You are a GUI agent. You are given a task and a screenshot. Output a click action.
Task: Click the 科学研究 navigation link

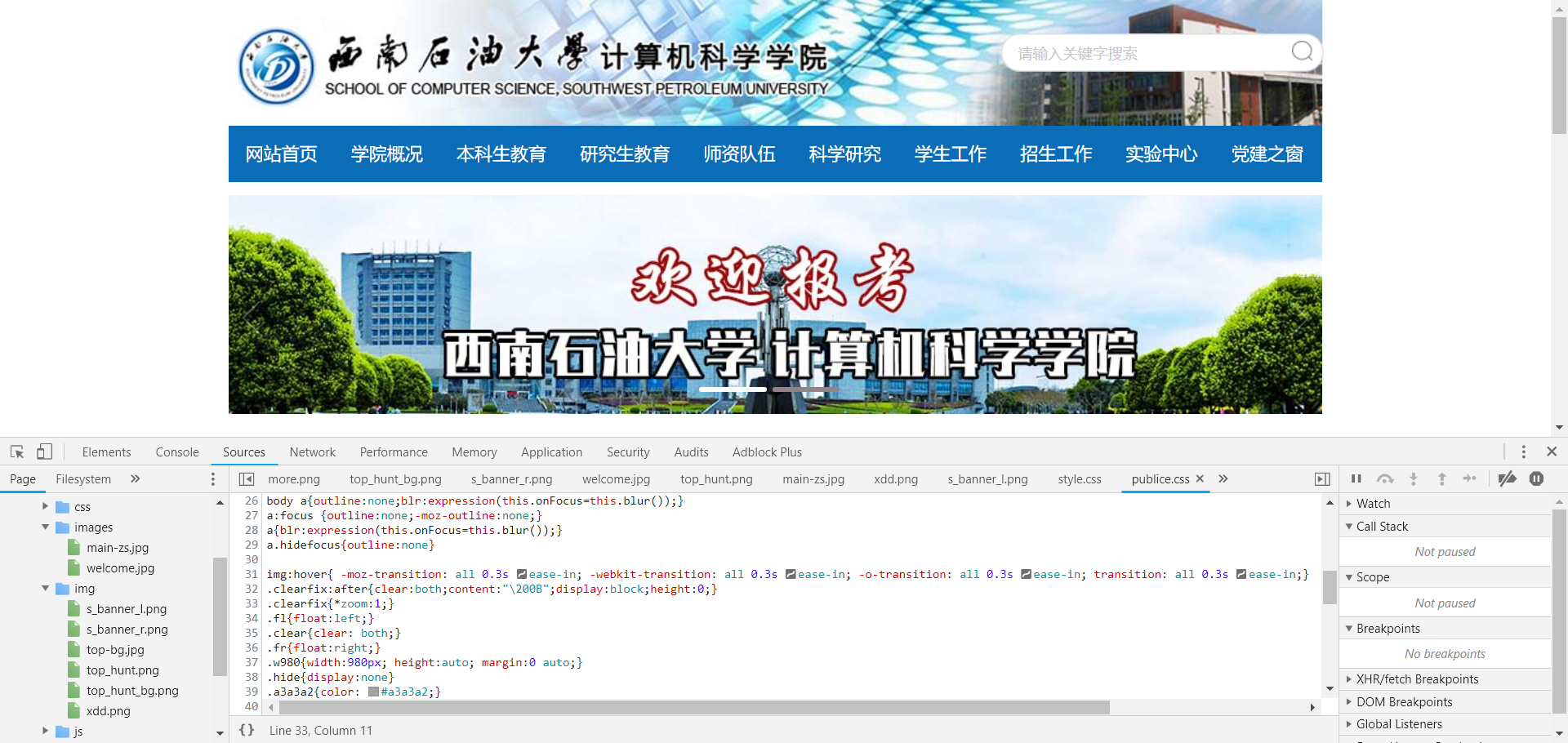(845, 154)
